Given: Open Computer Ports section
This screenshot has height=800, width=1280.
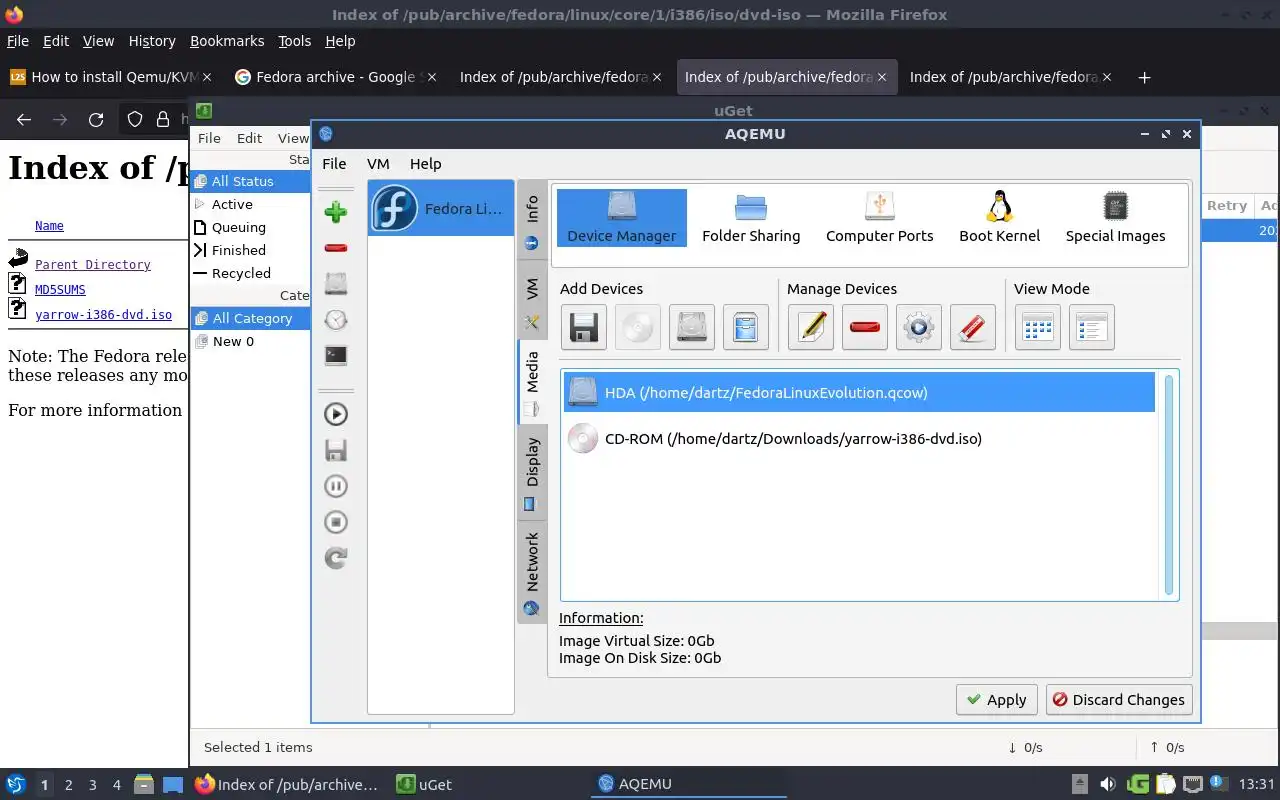Looking at the screenshot, I should (x=880, y=218).
